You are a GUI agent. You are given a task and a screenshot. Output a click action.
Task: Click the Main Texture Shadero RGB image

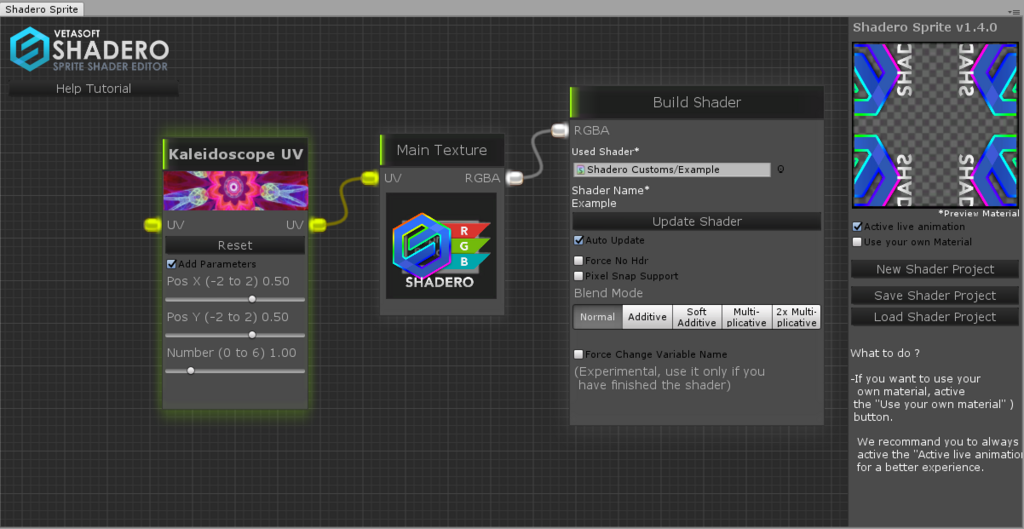[441, 246]
